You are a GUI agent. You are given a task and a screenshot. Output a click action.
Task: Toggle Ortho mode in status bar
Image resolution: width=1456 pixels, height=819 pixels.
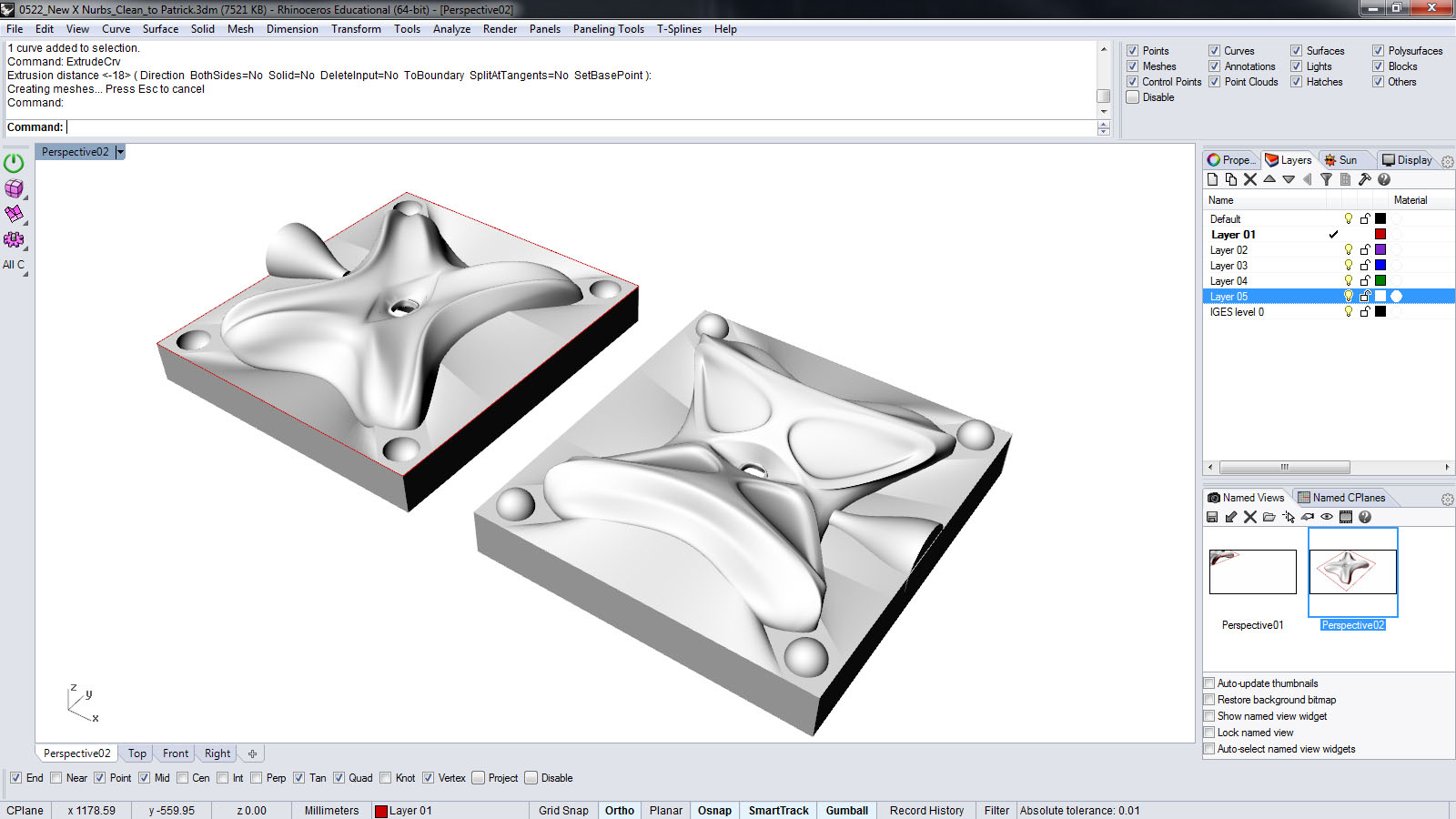[x=620, y=811]
